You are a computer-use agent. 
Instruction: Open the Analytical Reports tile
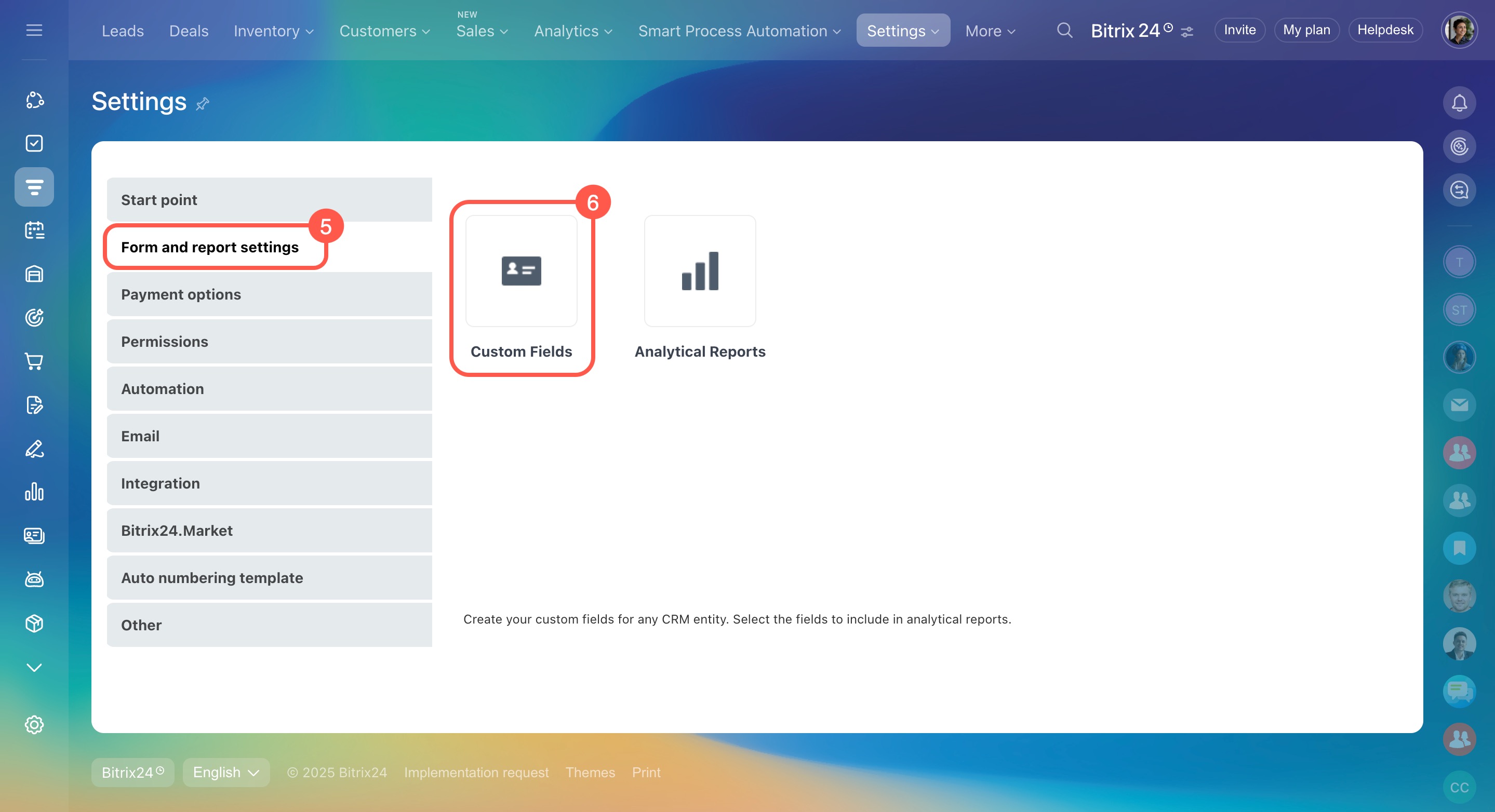click(x=699, y=272)
